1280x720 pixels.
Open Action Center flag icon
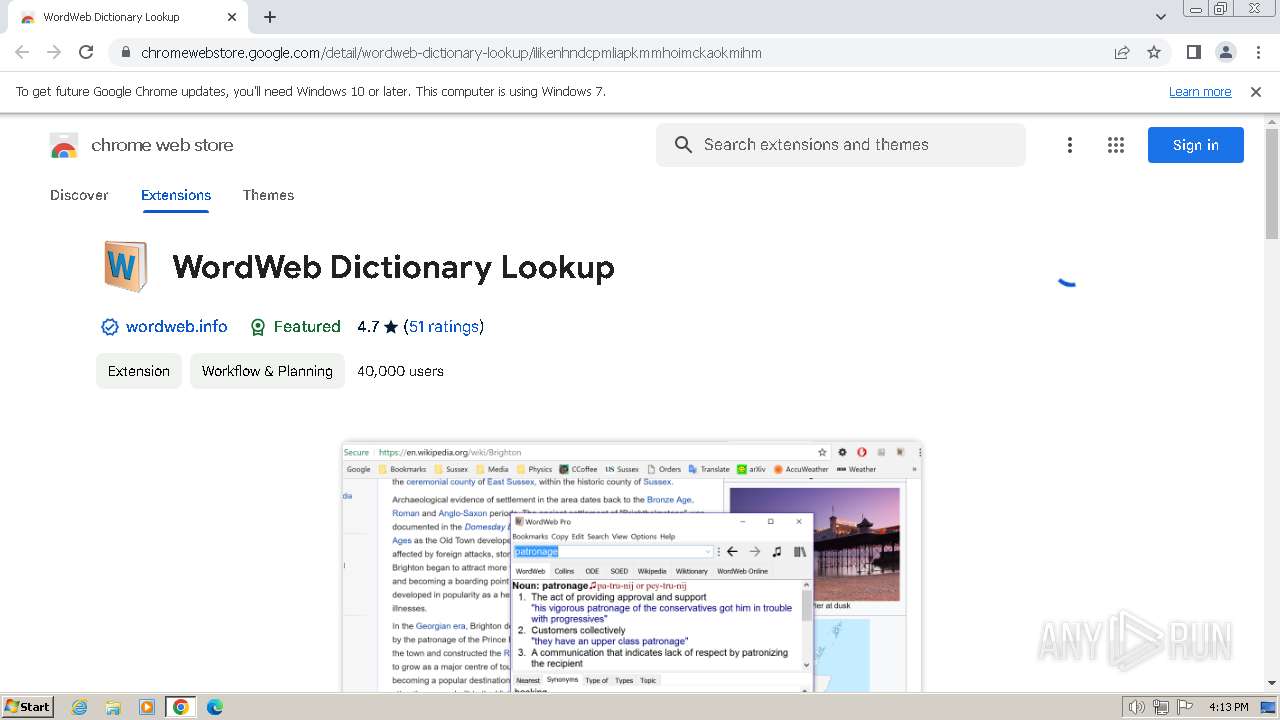1183,707
